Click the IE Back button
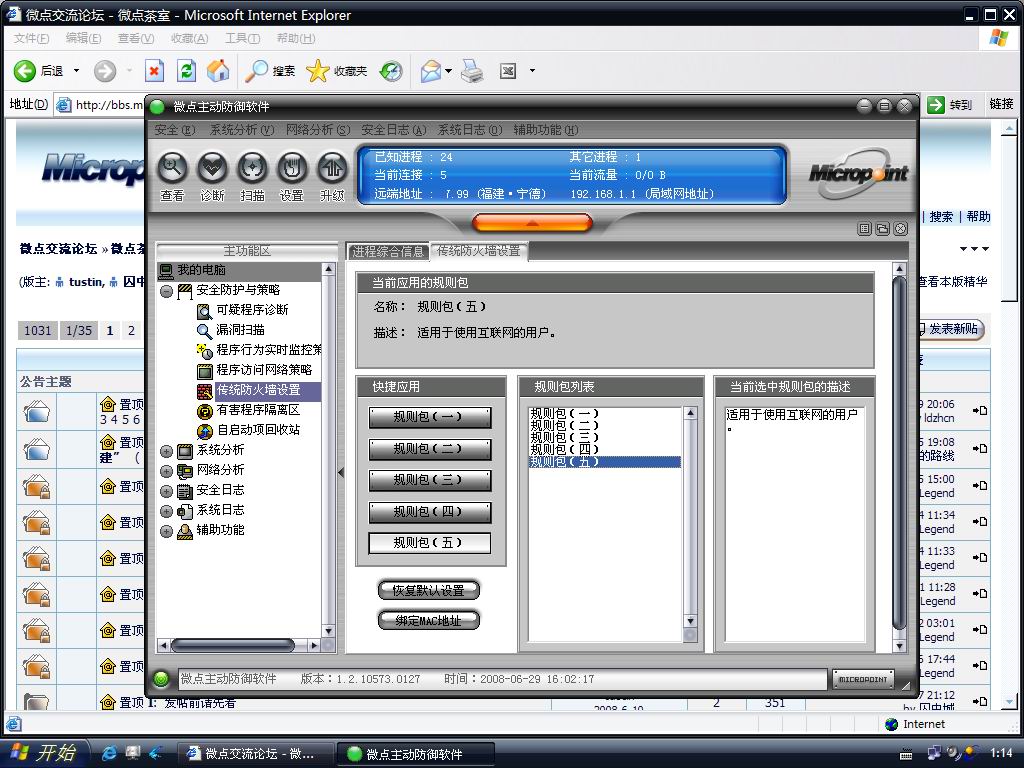Screen dimensions: 1024x768 point(39,71)
